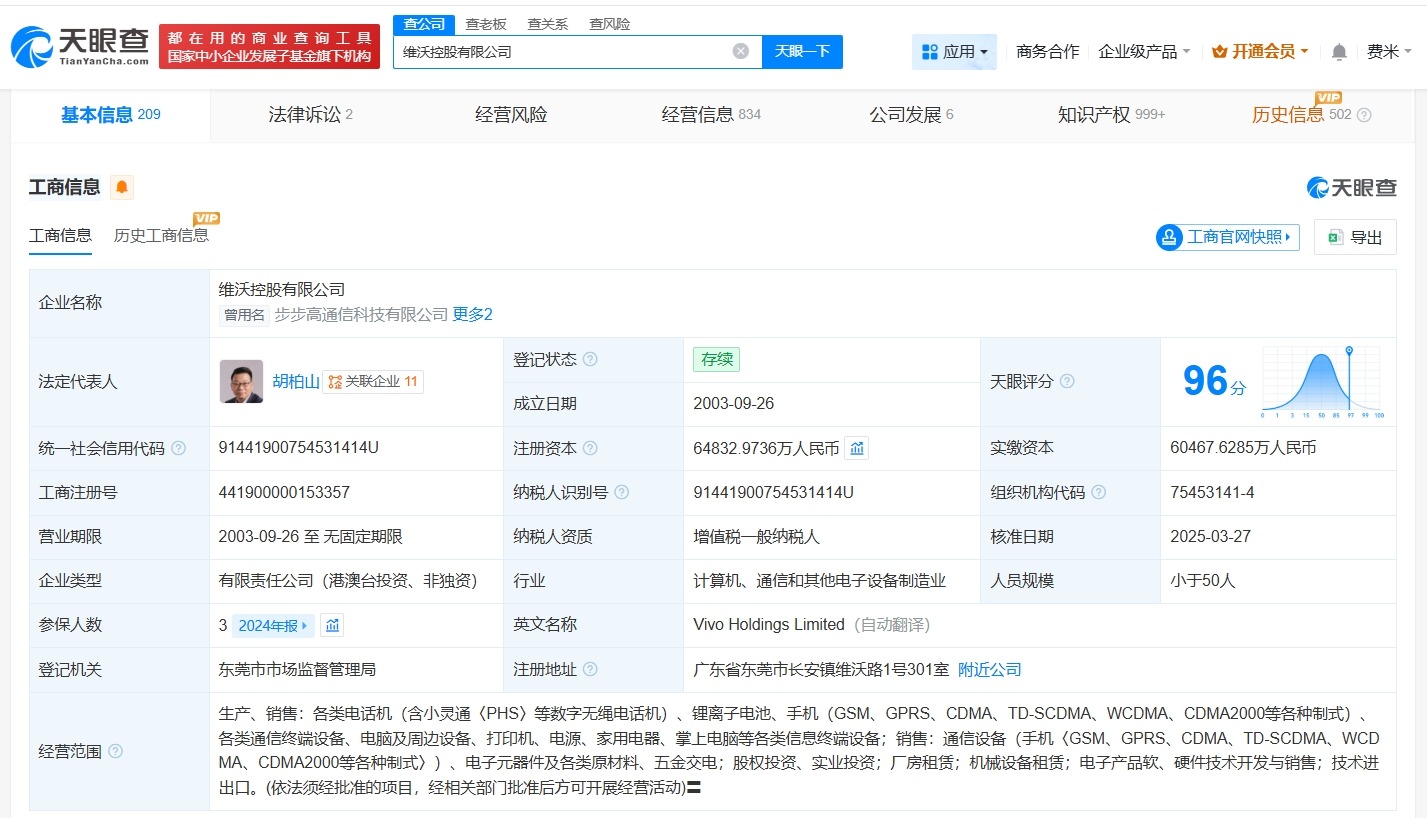Viewport: 1427px width, 818px height.
Task: Click the chart icon beside 参保人数
Action: tap(331, 624)
